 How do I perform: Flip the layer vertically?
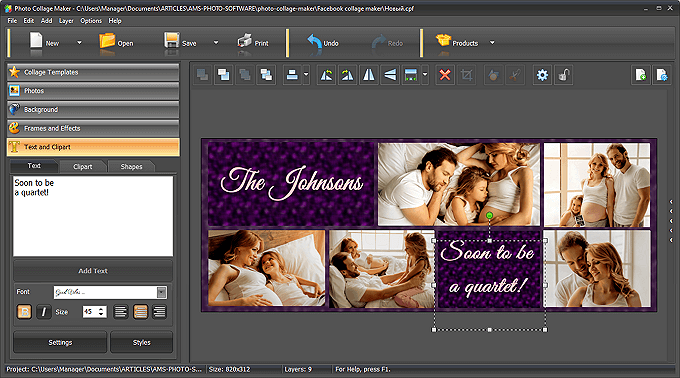click(390, 75)
